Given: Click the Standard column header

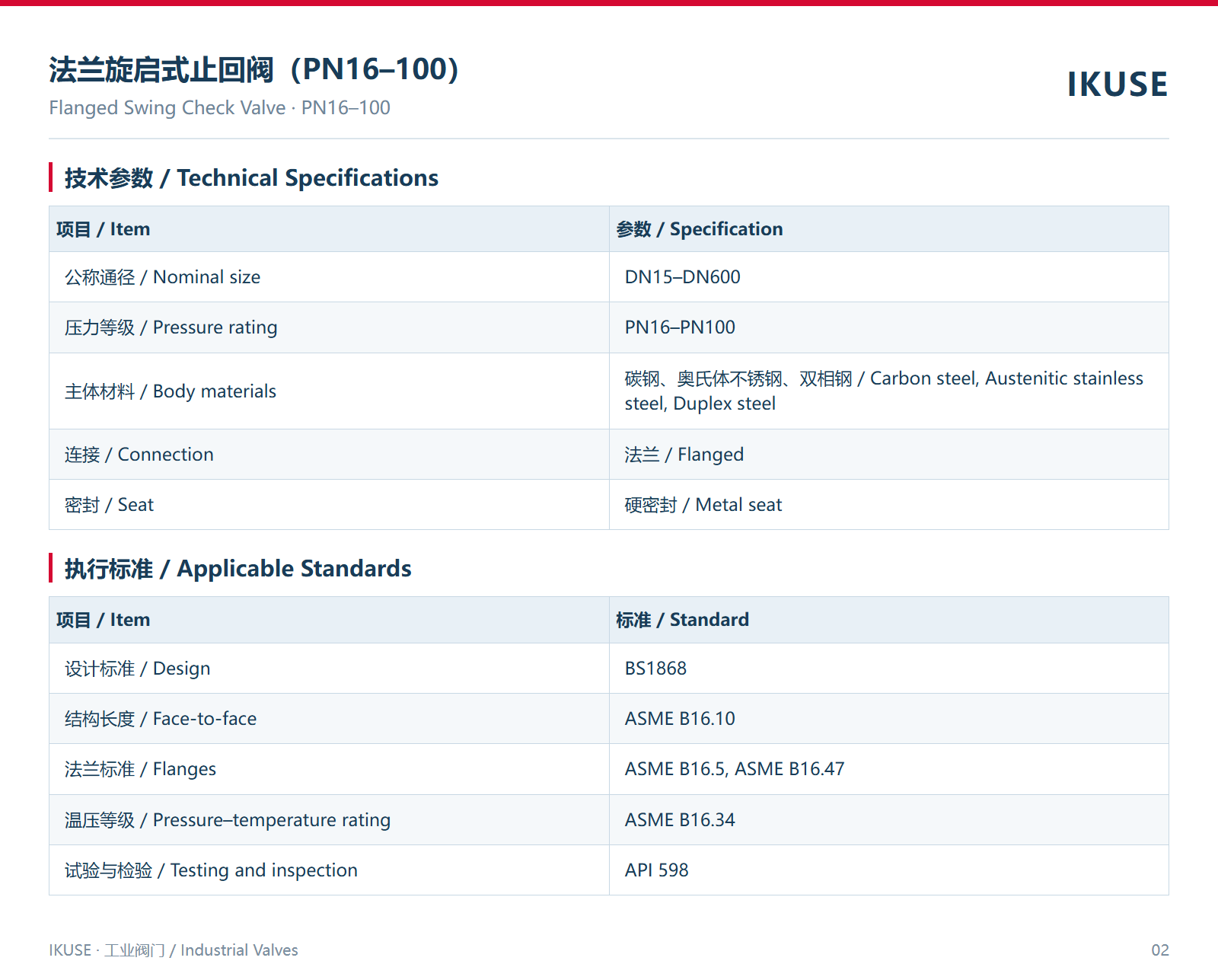Looking at the screenshot, I should tap(682, 620).
